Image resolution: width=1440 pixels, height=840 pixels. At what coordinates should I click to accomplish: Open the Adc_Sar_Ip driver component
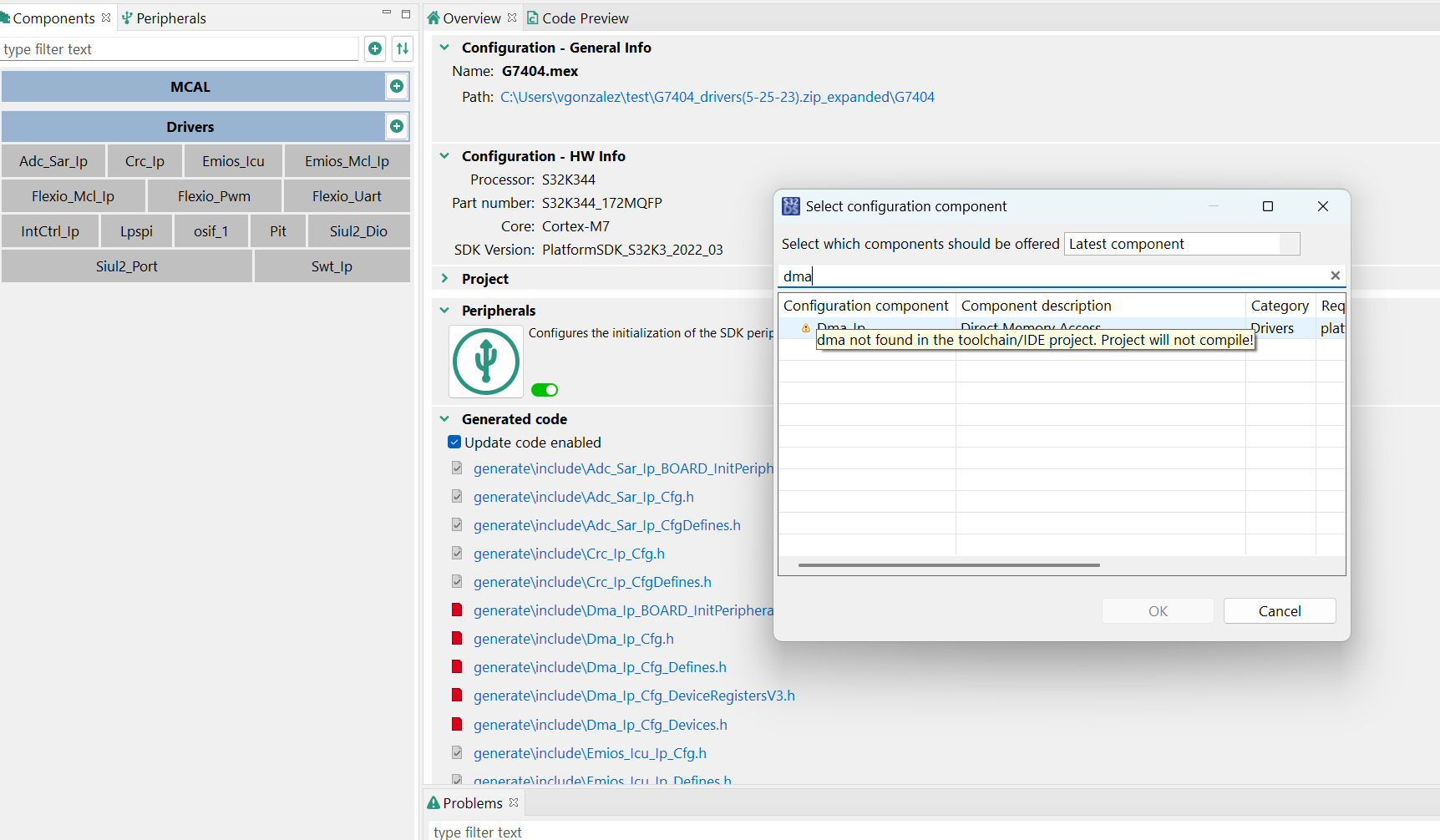[x=53, y=161]
